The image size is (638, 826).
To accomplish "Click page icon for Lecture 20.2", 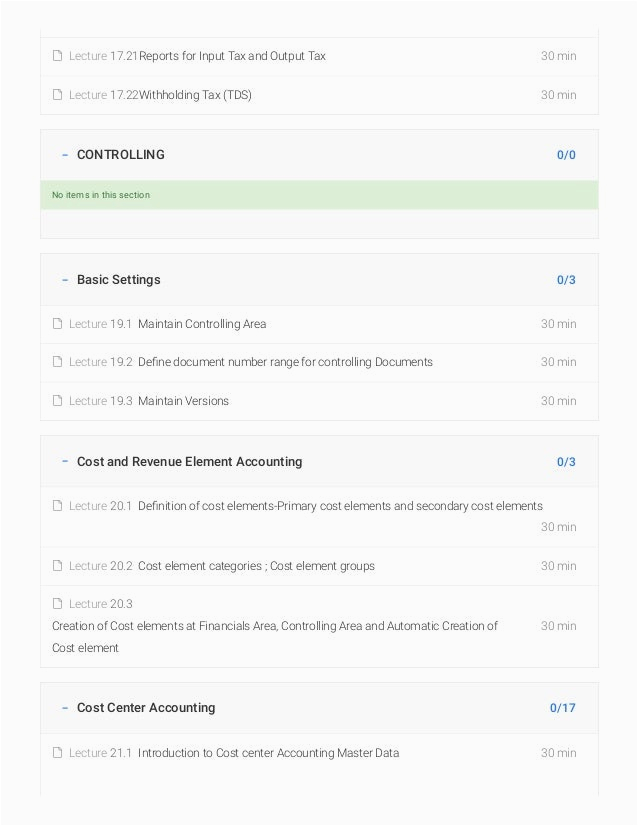I will coord(57,566).
